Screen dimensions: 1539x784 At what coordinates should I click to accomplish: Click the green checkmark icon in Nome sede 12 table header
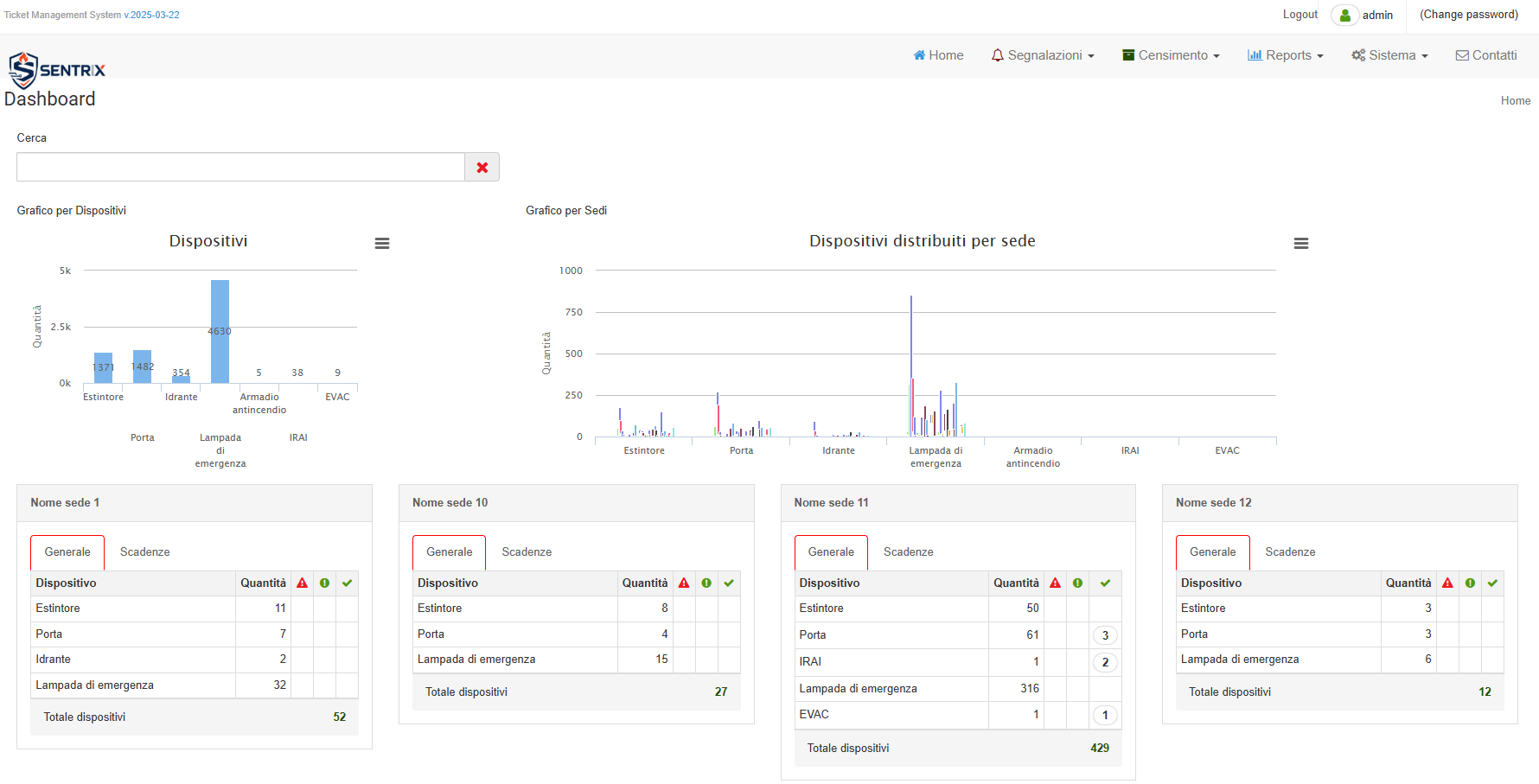1493,583
